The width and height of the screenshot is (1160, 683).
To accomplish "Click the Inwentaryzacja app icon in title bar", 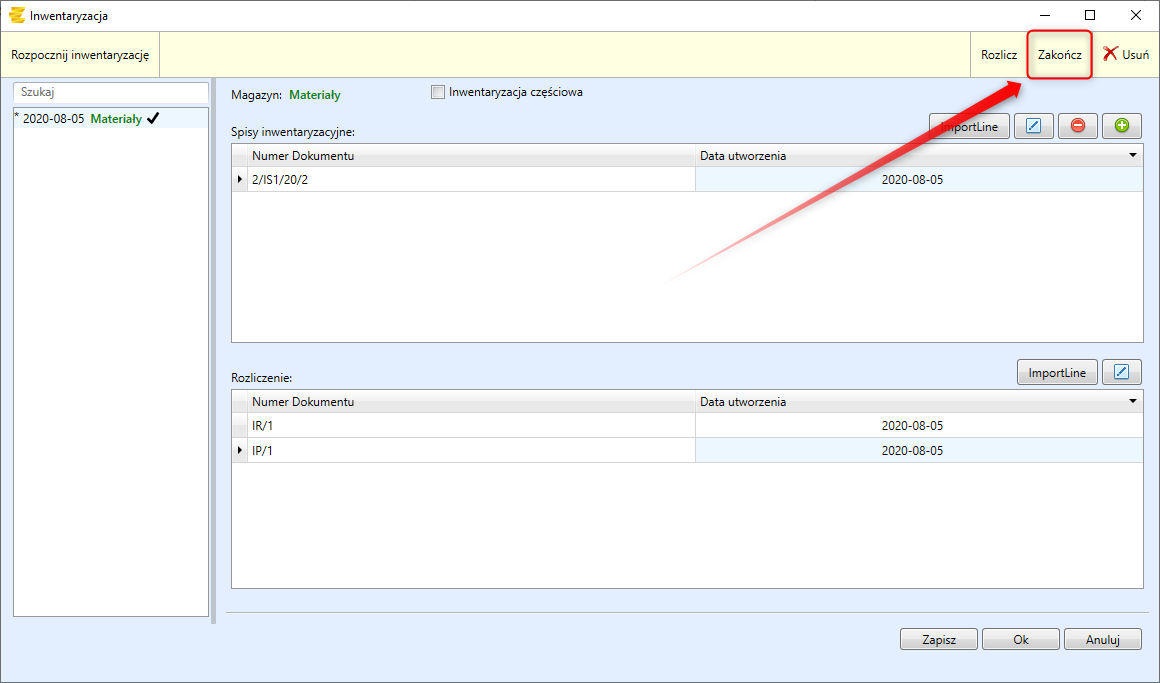I will (x=16, y=15).
